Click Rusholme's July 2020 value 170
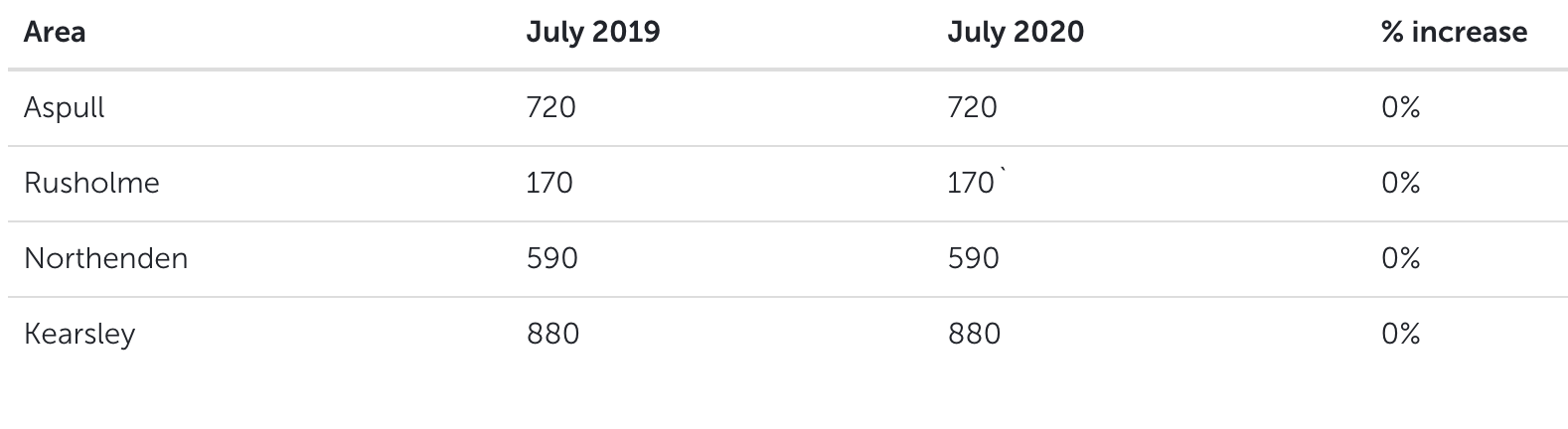The height and width of the screenshot is (429, 1568). (972, 183)
